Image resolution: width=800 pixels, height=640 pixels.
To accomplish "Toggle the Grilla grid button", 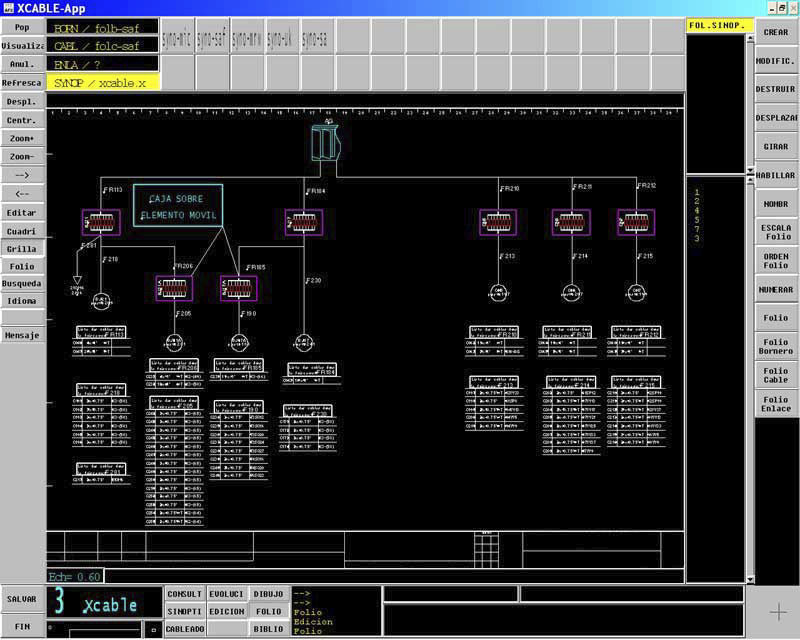I will 22,249.
